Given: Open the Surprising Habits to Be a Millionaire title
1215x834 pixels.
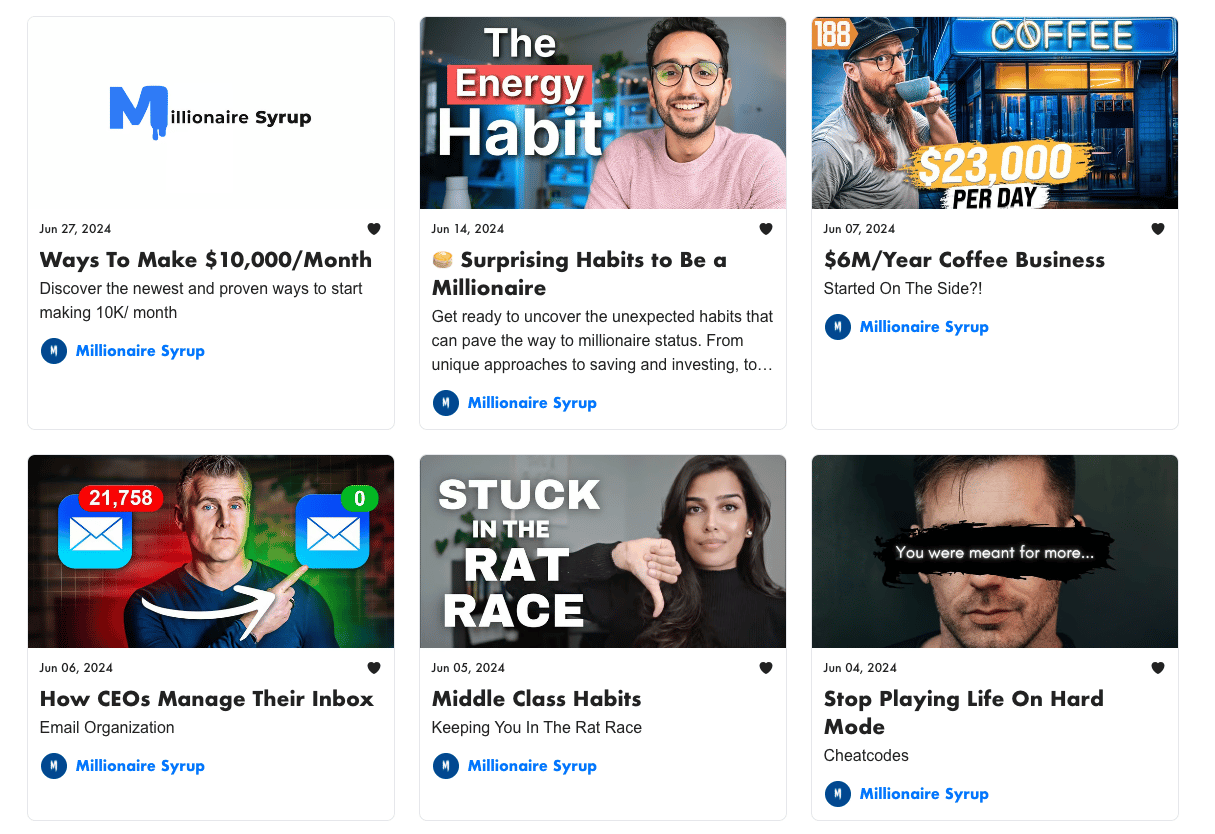Looking at the screenshot, I should pos(580,274).
